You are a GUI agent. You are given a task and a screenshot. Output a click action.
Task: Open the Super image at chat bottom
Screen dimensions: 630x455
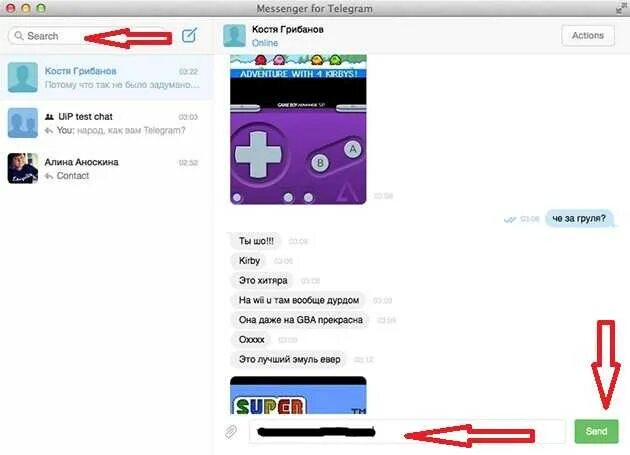tap(298, 396)
